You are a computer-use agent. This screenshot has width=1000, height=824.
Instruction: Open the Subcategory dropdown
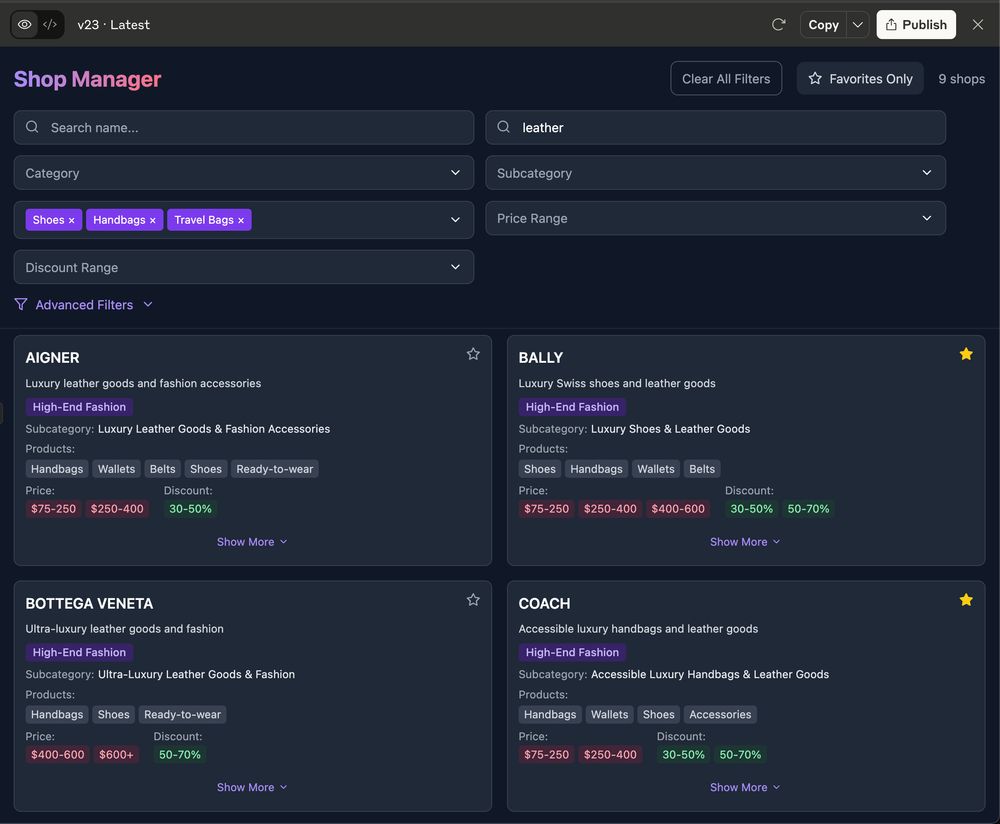coord(716,173)
